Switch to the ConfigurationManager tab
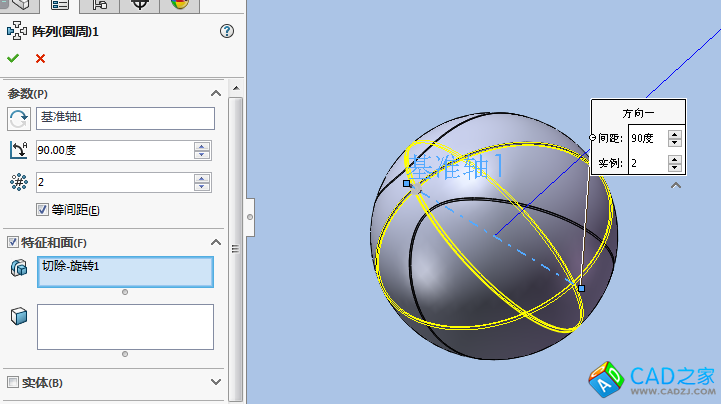 pos(101,5)
